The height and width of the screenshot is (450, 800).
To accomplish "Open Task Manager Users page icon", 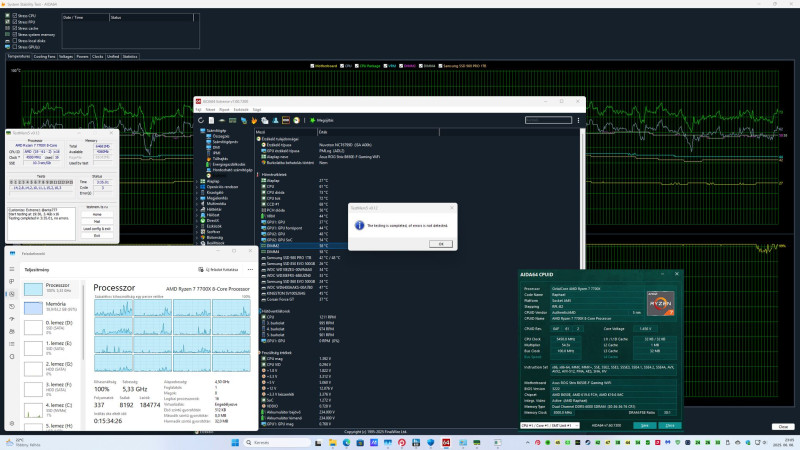I will pos(12,332).
